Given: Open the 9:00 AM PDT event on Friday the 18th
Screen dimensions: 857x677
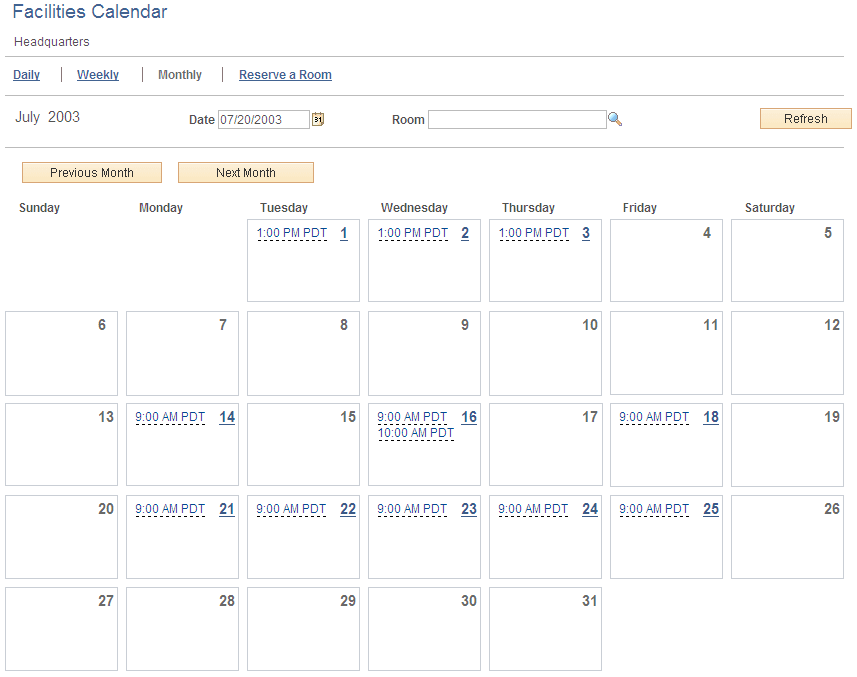Looking at the screenshot, I should pos(654,417).
